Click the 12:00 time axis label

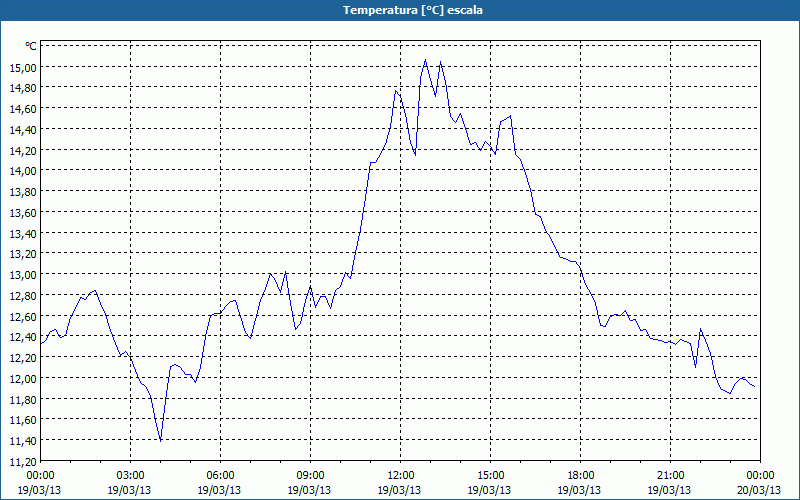401,476
